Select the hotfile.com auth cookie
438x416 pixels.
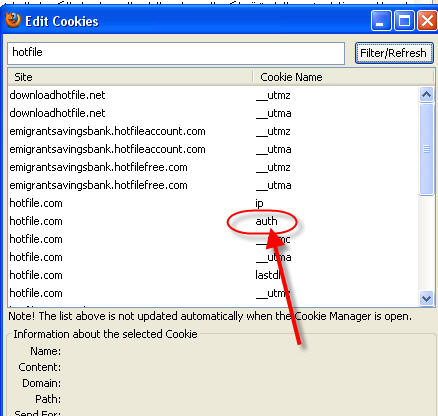click(213, 221)
